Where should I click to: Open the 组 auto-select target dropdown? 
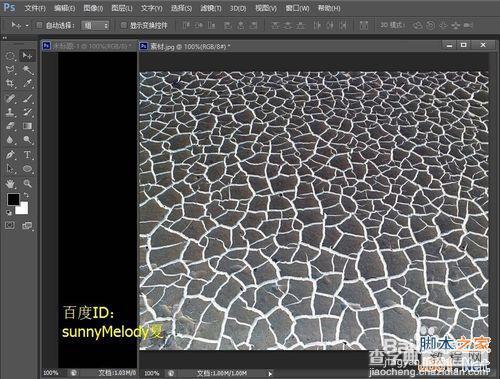point(95,25)
